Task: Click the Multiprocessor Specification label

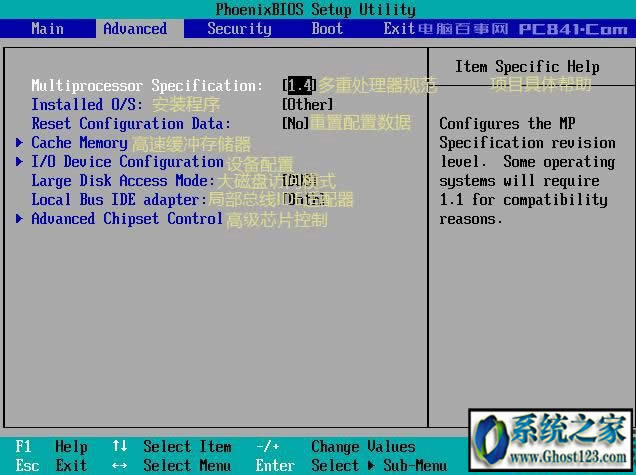Action: pos(147,85)
